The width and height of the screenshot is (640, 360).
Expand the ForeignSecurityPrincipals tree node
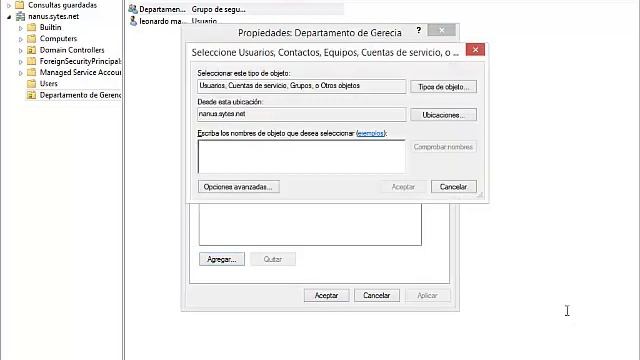pos(21,62)
